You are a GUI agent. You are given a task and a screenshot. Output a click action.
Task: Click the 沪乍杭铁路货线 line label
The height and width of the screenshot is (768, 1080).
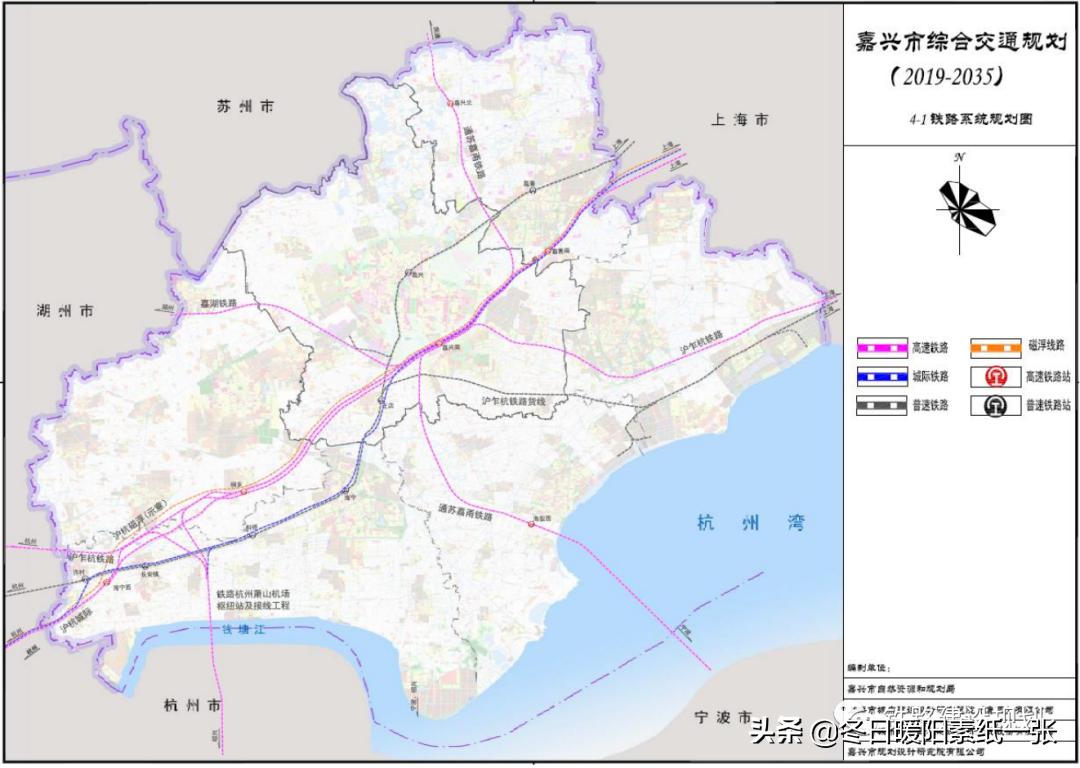514,401
